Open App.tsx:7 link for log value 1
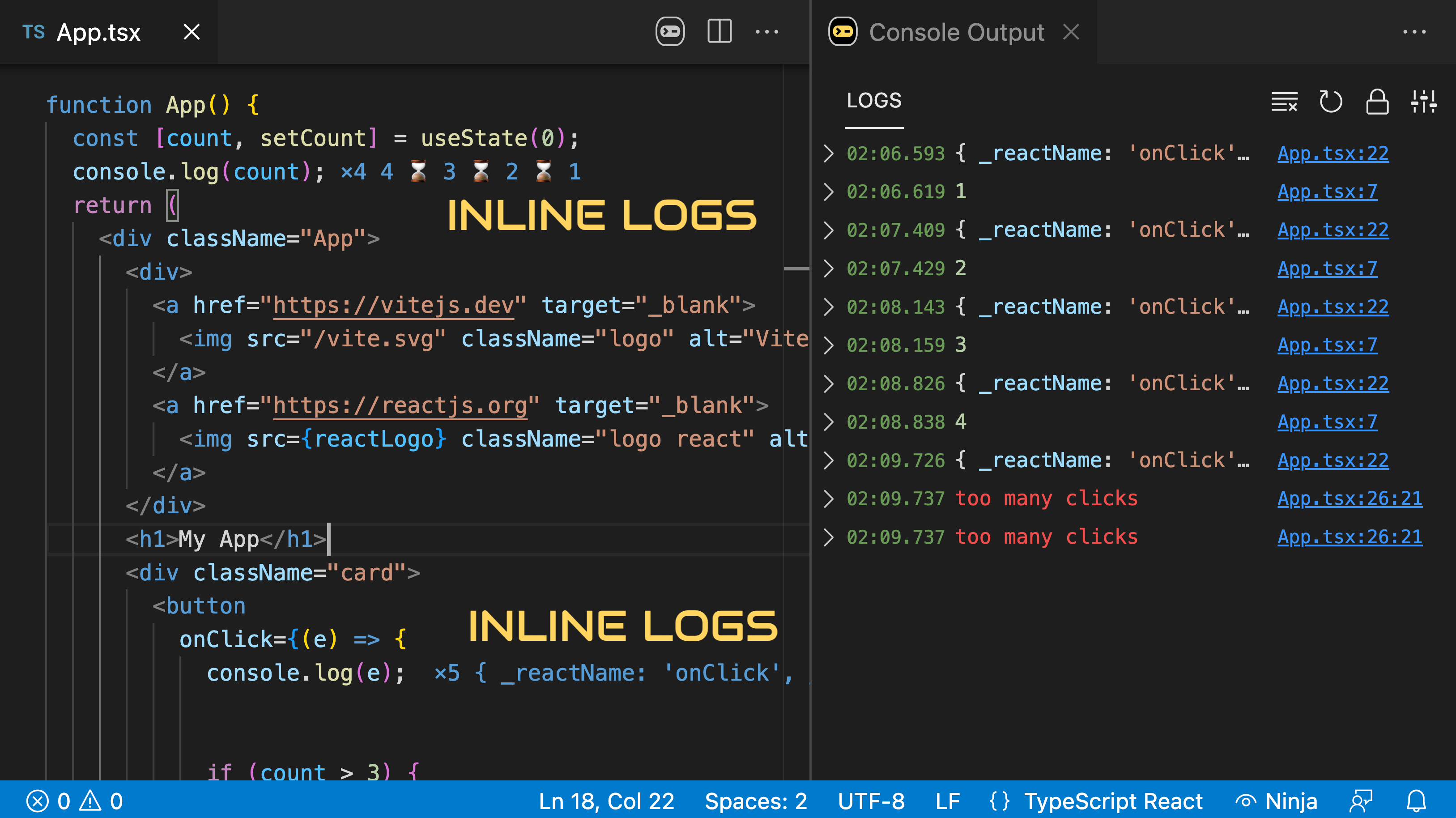Viewport: 1456px width, 818px height. [1327, 192]
